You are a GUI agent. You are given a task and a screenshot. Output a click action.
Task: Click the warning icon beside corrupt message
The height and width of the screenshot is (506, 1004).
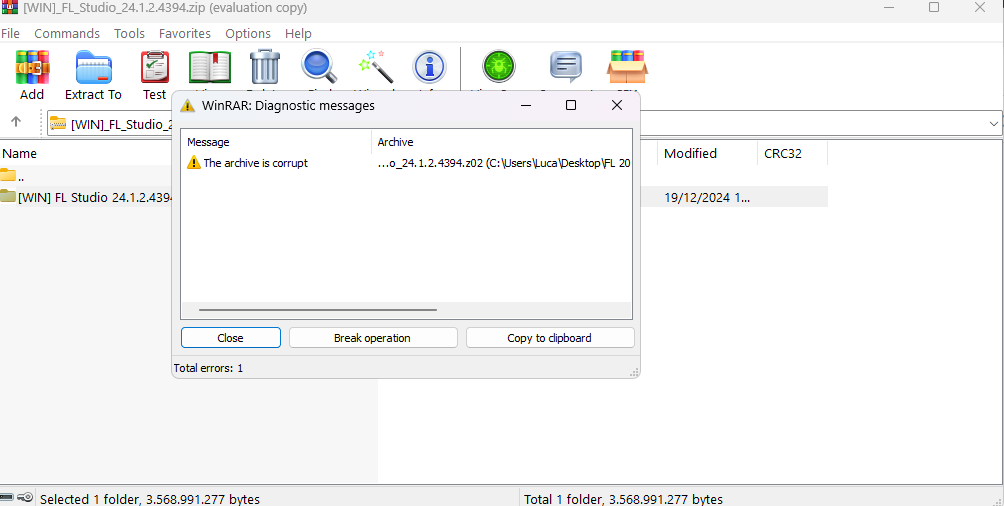coord(193,163)
